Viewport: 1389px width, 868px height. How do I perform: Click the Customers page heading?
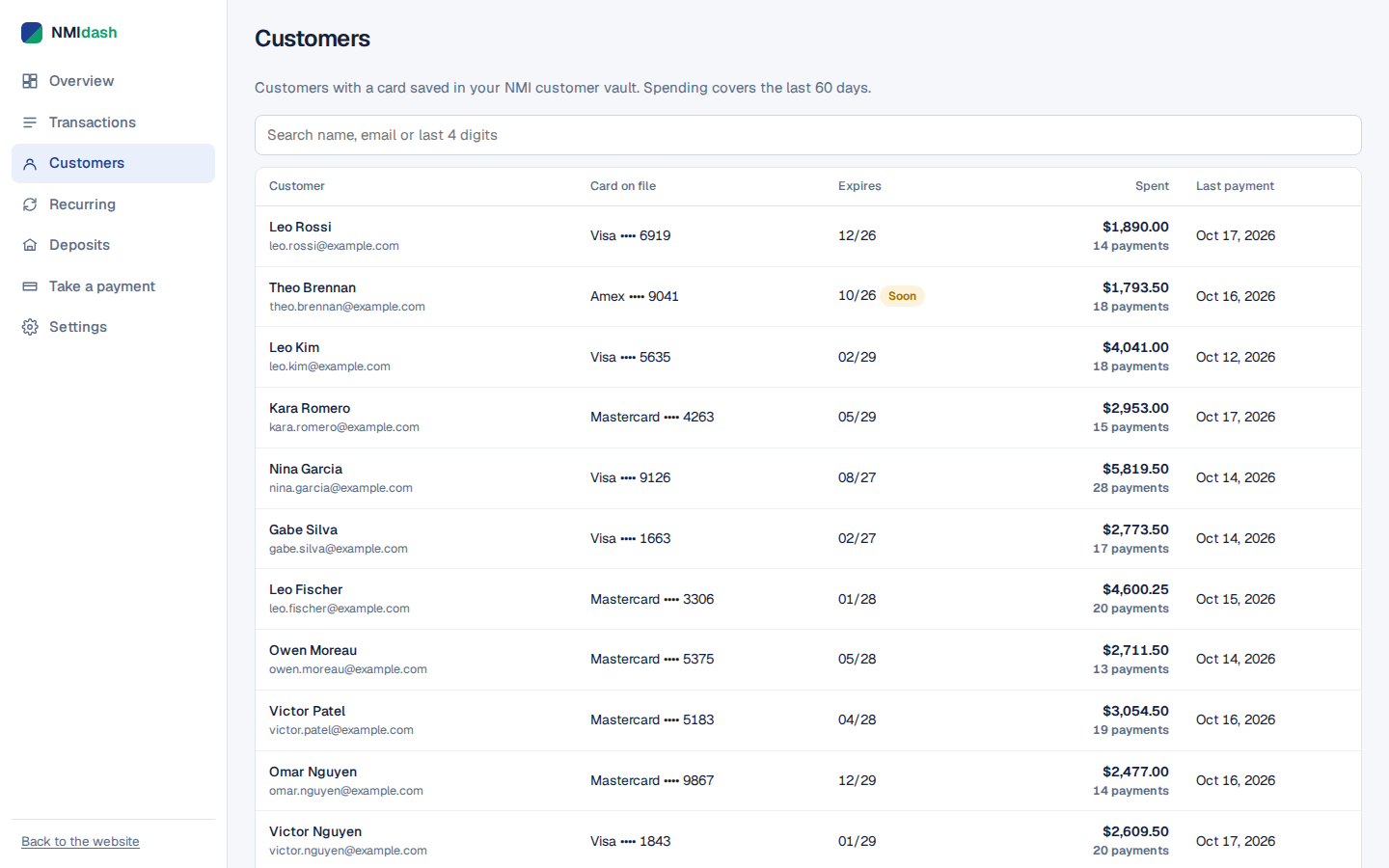(x=313, y=39)
